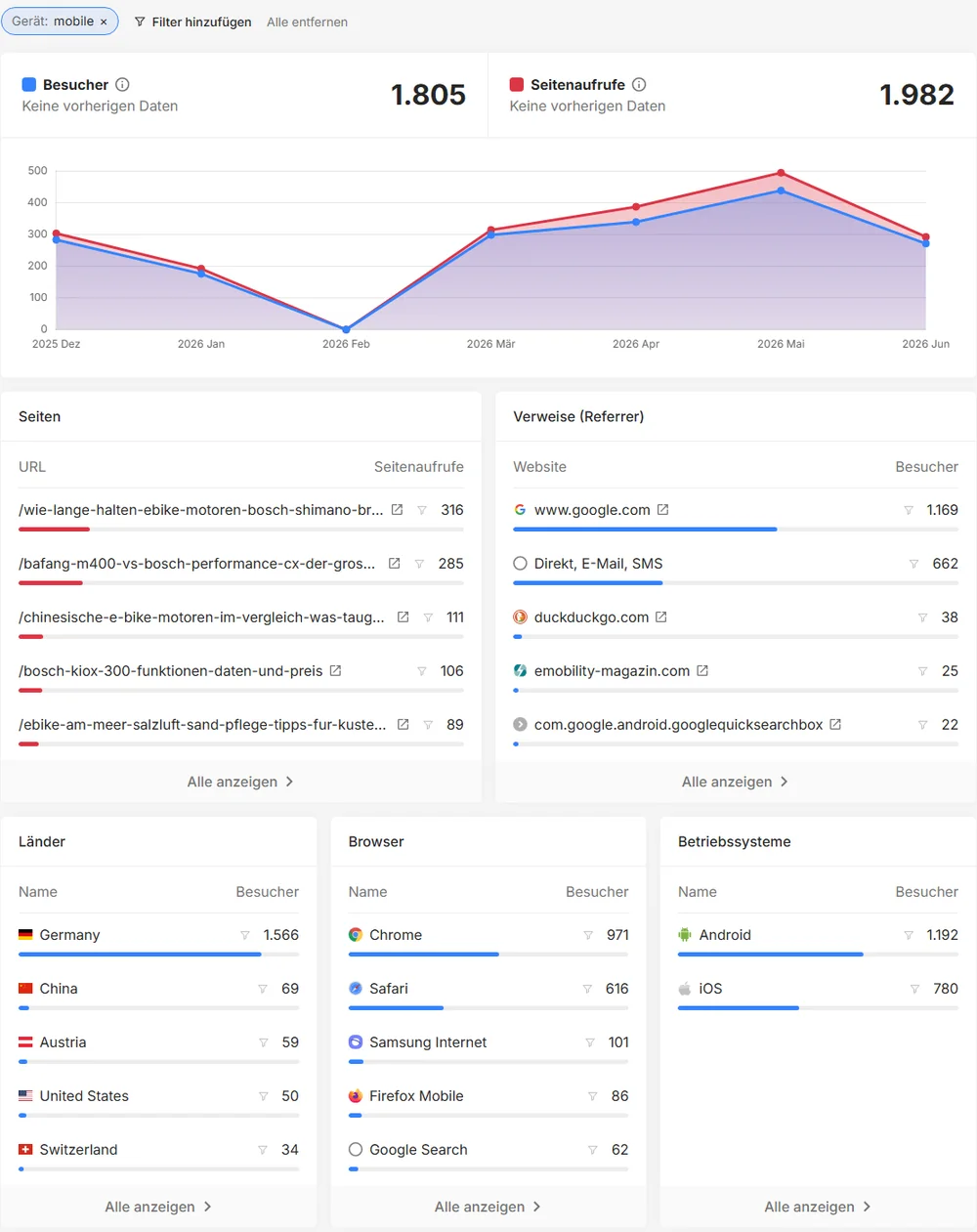Show all browsers via Alle anzeigen
977x1232 pixels.
click(x=488, y=1207)
